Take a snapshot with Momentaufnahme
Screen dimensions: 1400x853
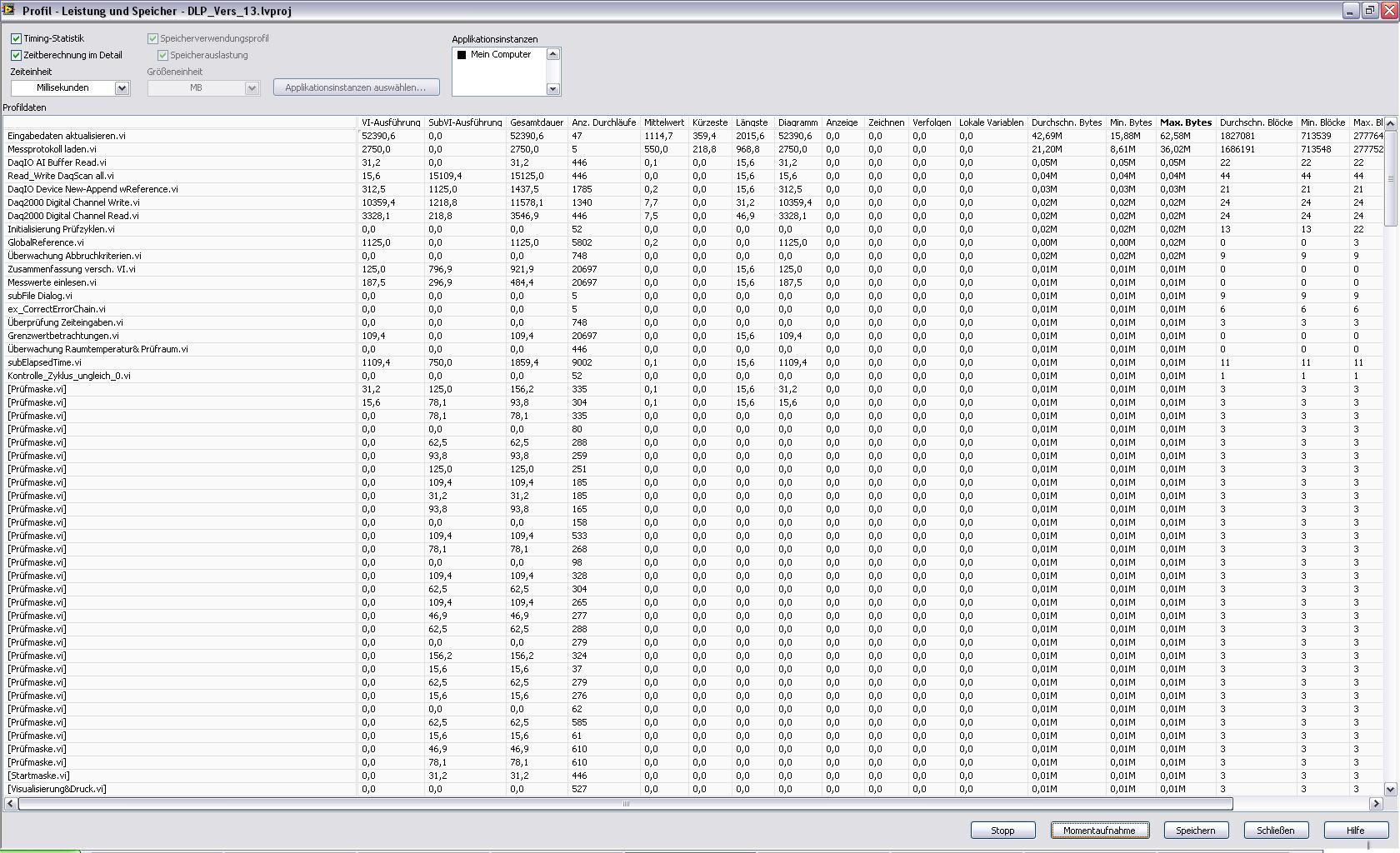tap(1099, 831)
